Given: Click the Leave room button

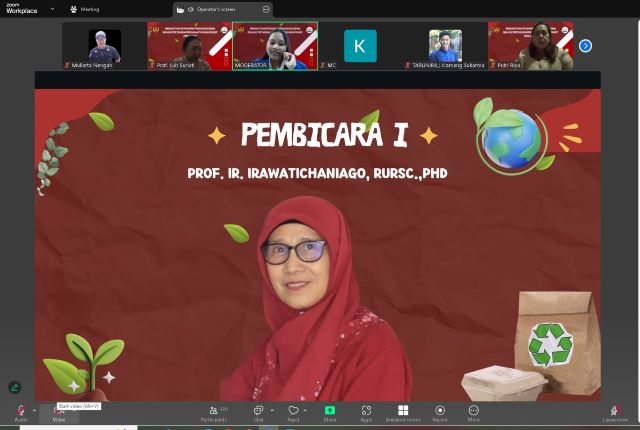Looking at the screenshot, I should coord(615,412).
